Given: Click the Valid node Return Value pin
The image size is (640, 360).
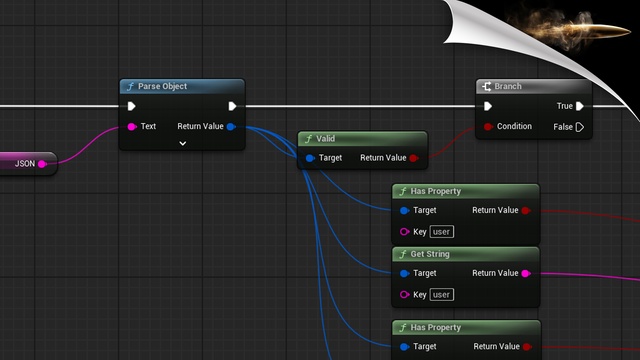Looking at the screenshot, I should tap(414, 158).
